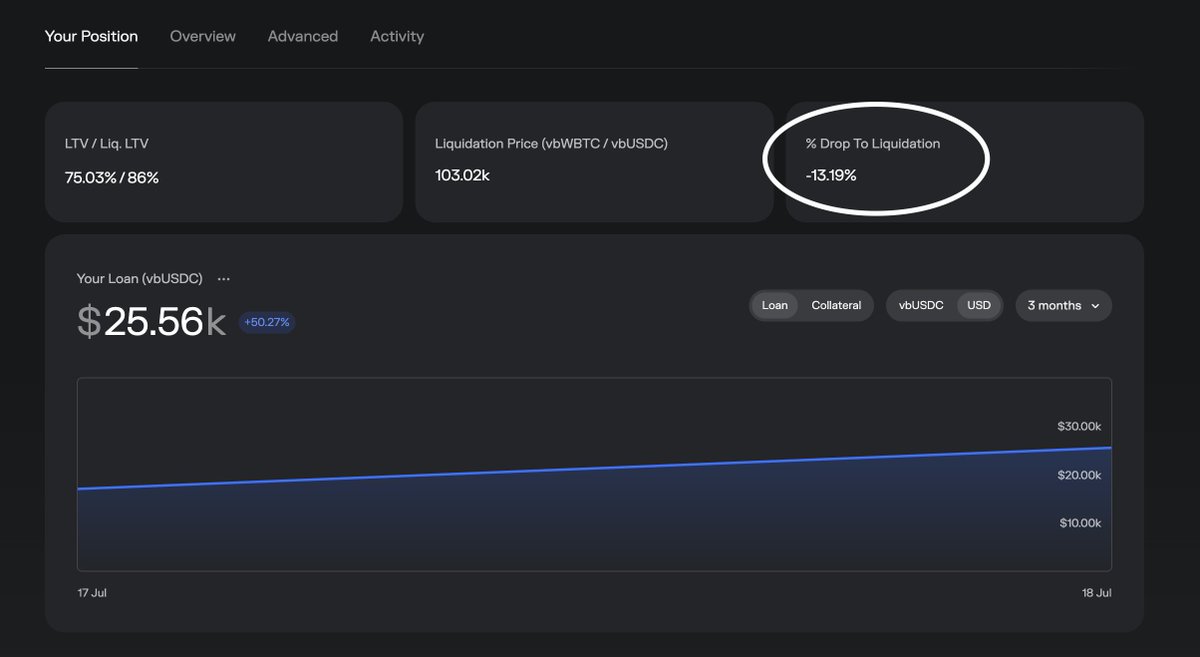Screen dimensions: 1200x657
Task: Click the Liquidation Price (vbWBTC / vbUSDC) label
Action: (551, 143)
